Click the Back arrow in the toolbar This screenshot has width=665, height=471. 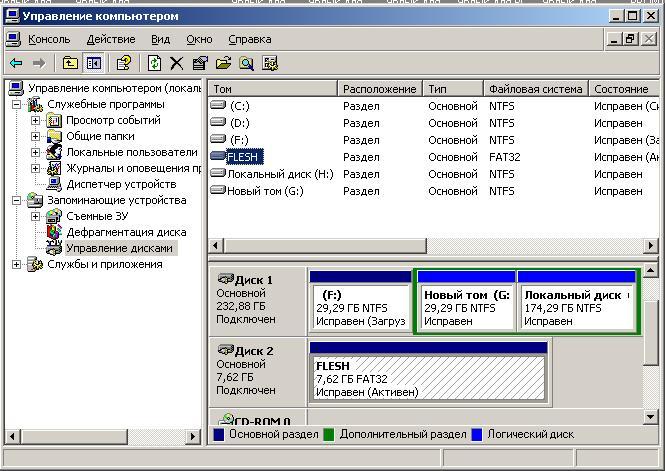coord(16,63)
